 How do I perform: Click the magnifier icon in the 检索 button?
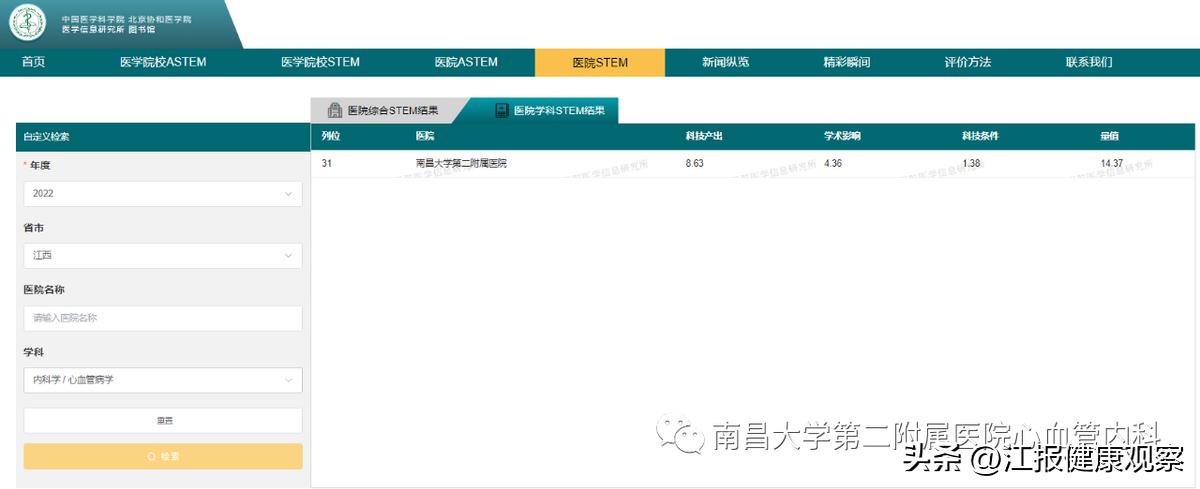151,456
